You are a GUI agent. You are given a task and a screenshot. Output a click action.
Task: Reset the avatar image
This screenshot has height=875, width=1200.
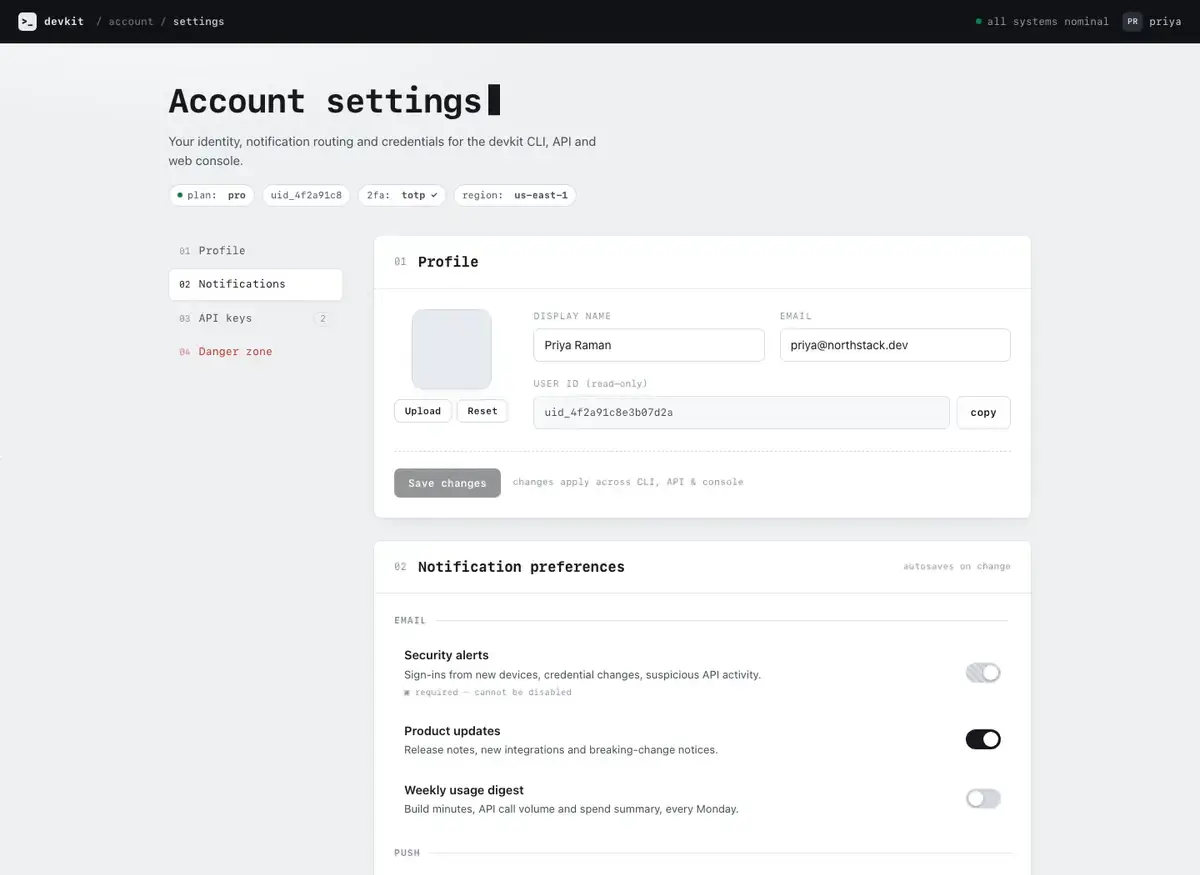[x=482, y=411]
